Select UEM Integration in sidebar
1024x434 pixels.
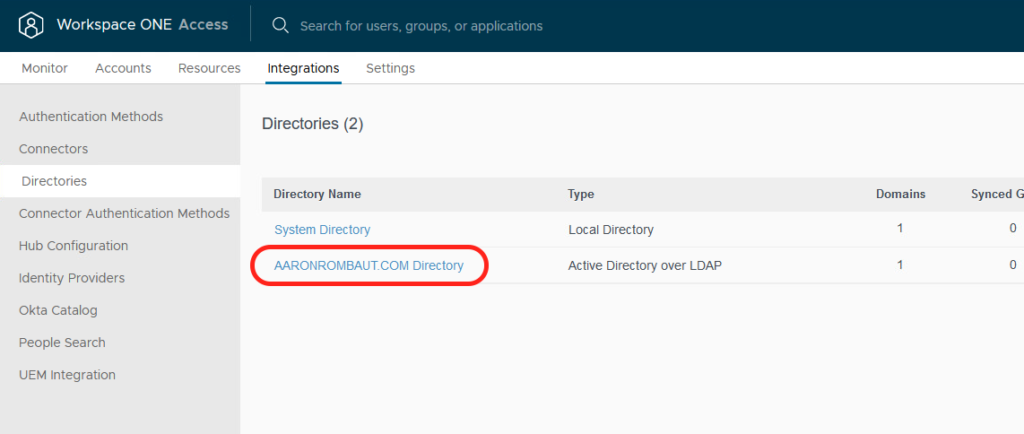pyautogui.click(x=67, y=375)
